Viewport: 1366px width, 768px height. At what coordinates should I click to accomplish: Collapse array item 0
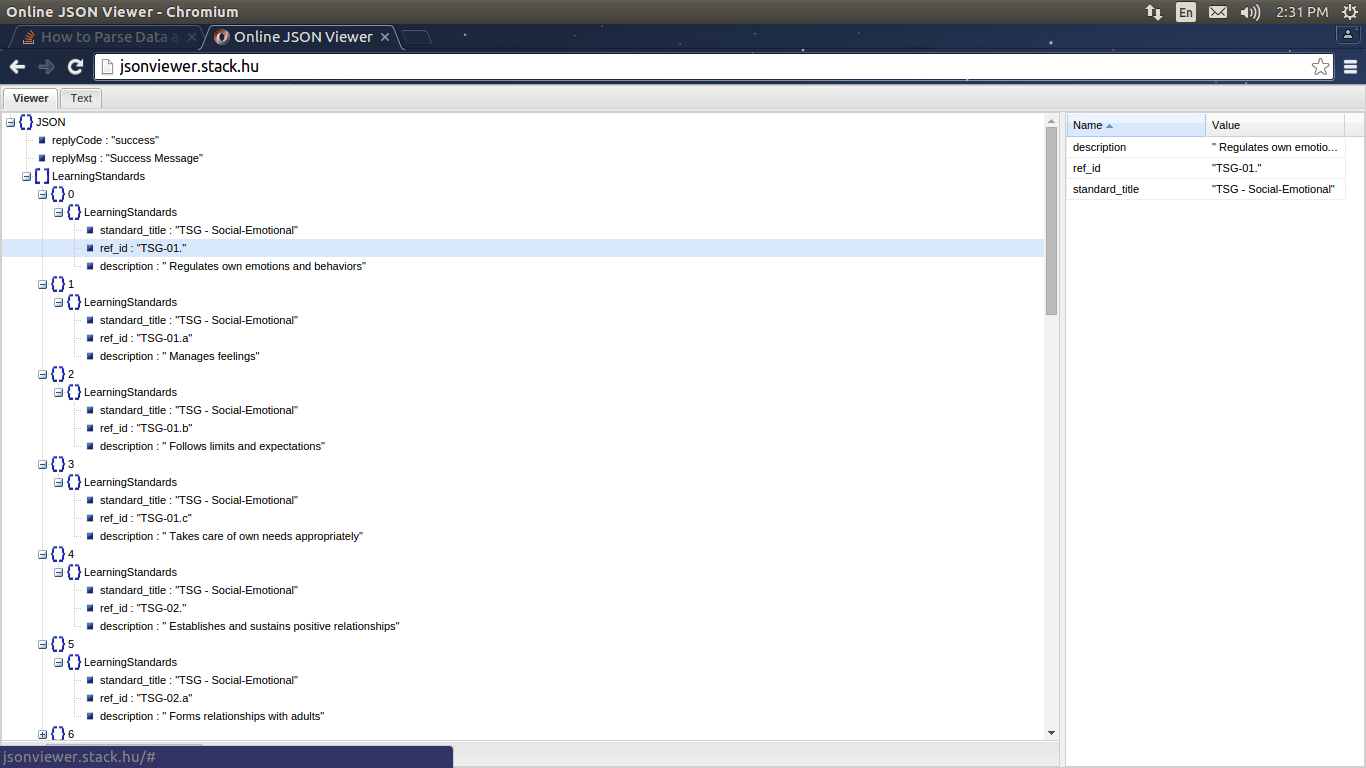point(43,194)
